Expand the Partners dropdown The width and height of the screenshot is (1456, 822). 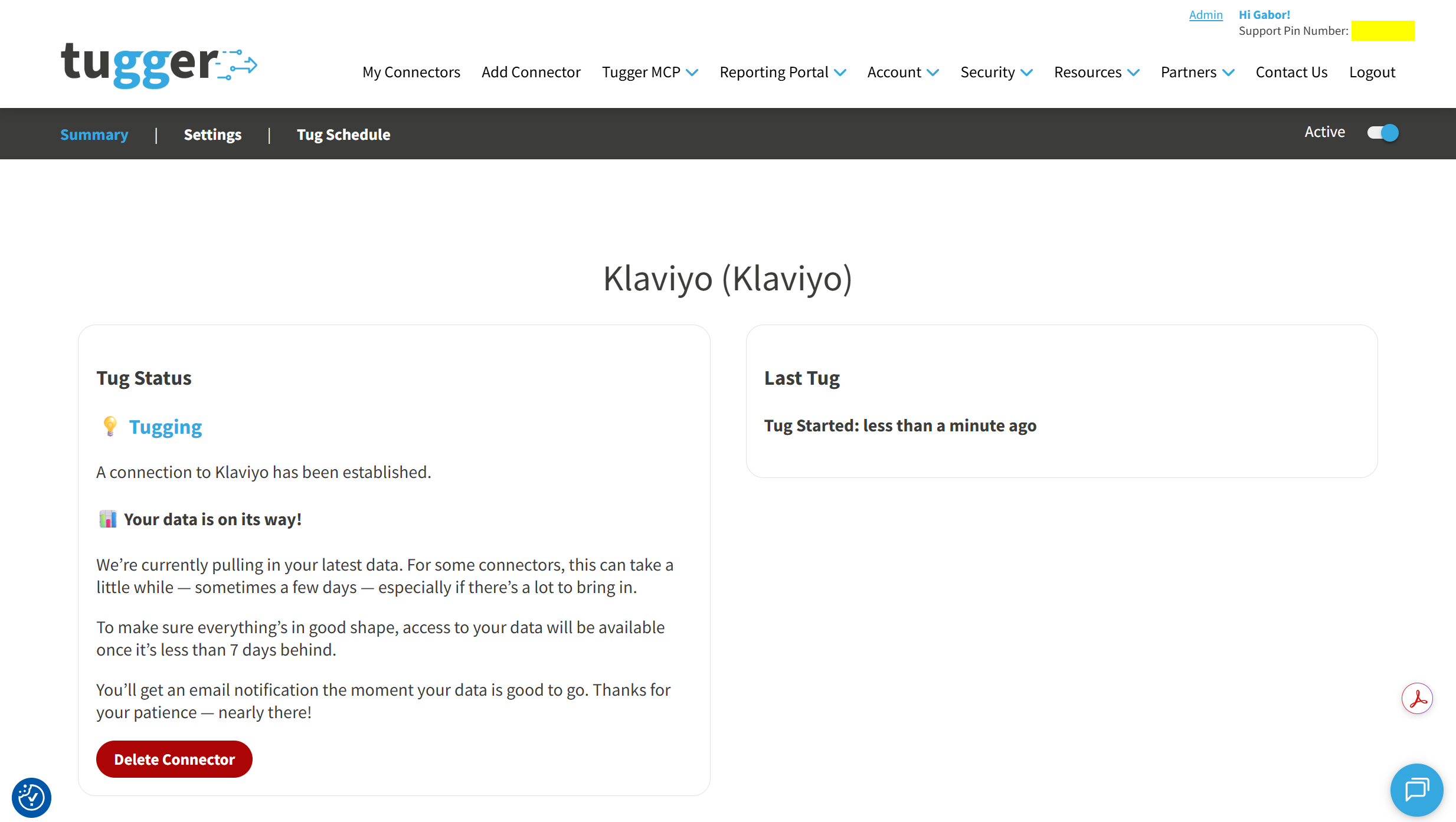tap(1197, 72)
